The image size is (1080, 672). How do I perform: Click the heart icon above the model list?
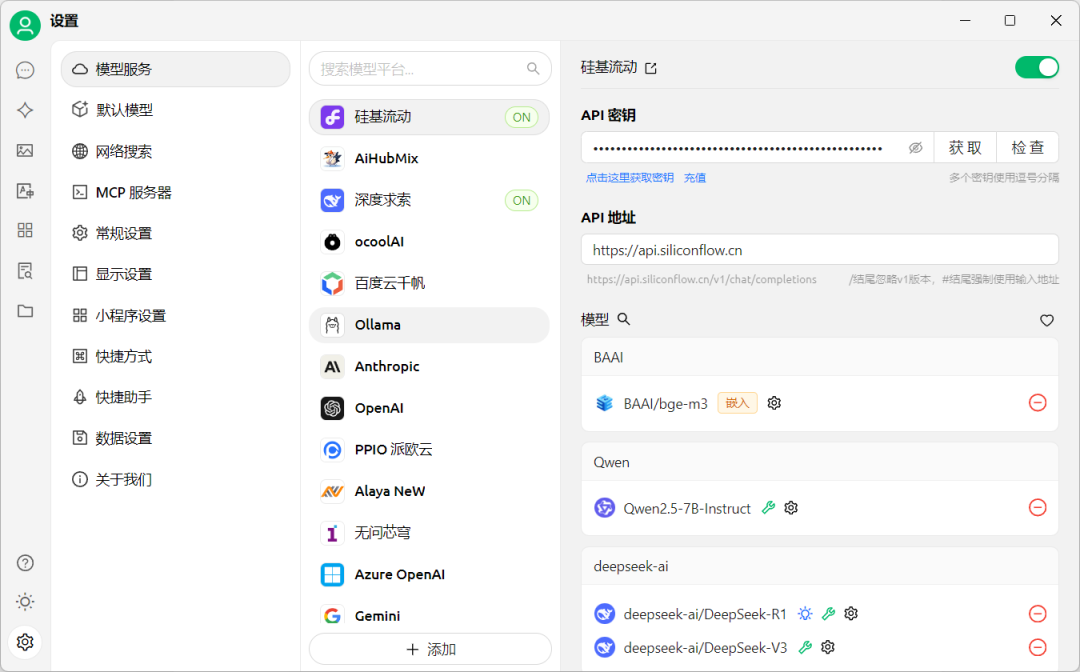tap(1046, 320)
